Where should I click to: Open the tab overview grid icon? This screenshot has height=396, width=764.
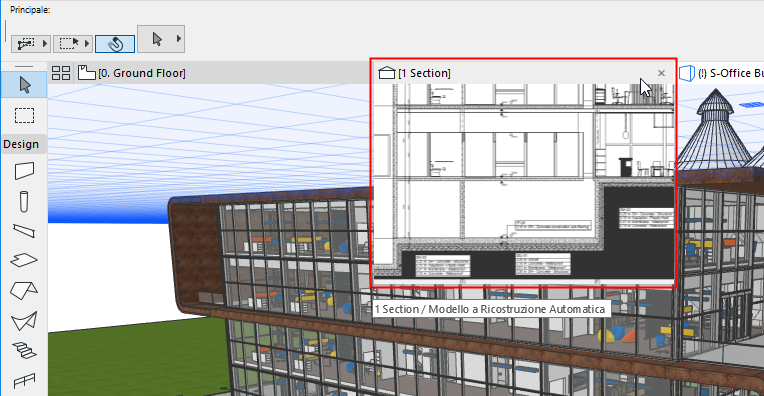[x=61, y=73]
